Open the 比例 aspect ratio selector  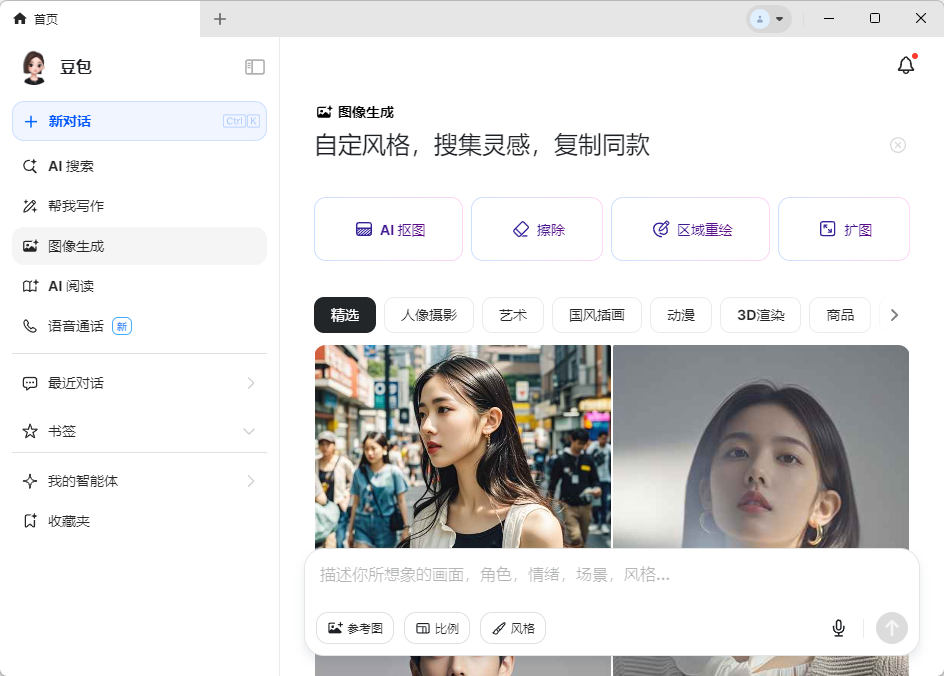pyautogui.click(x=437, y=628)
